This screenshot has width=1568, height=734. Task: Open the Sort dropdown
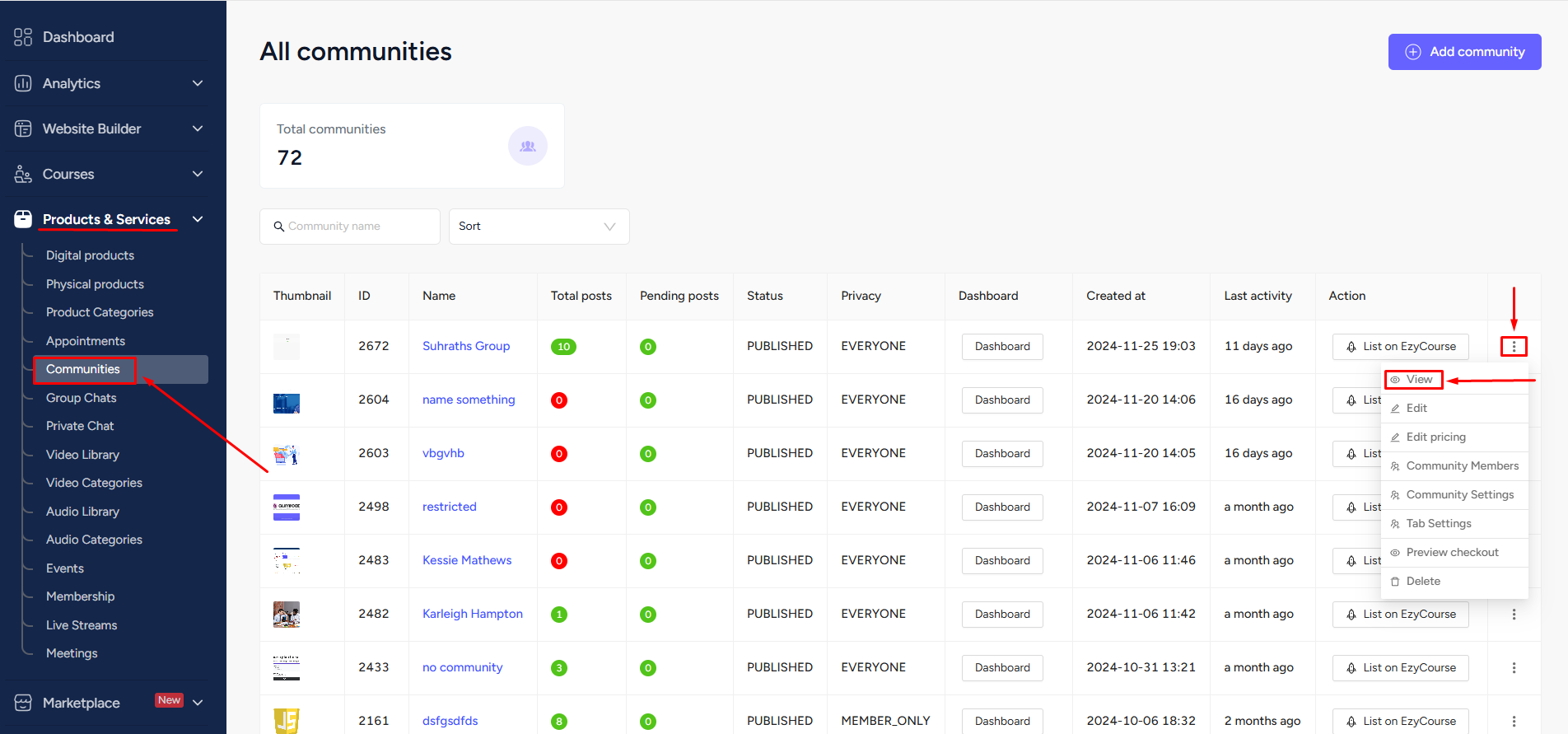539,227
